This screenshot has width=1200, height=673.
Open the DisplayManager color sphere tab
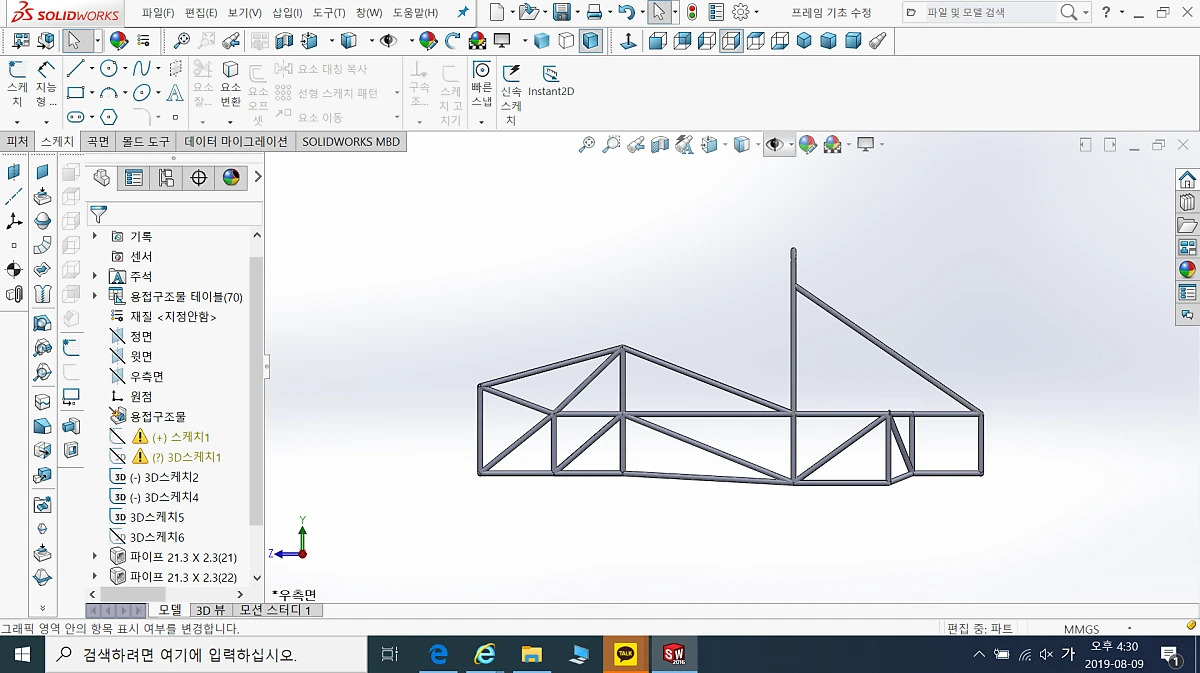tap(231, 178)
